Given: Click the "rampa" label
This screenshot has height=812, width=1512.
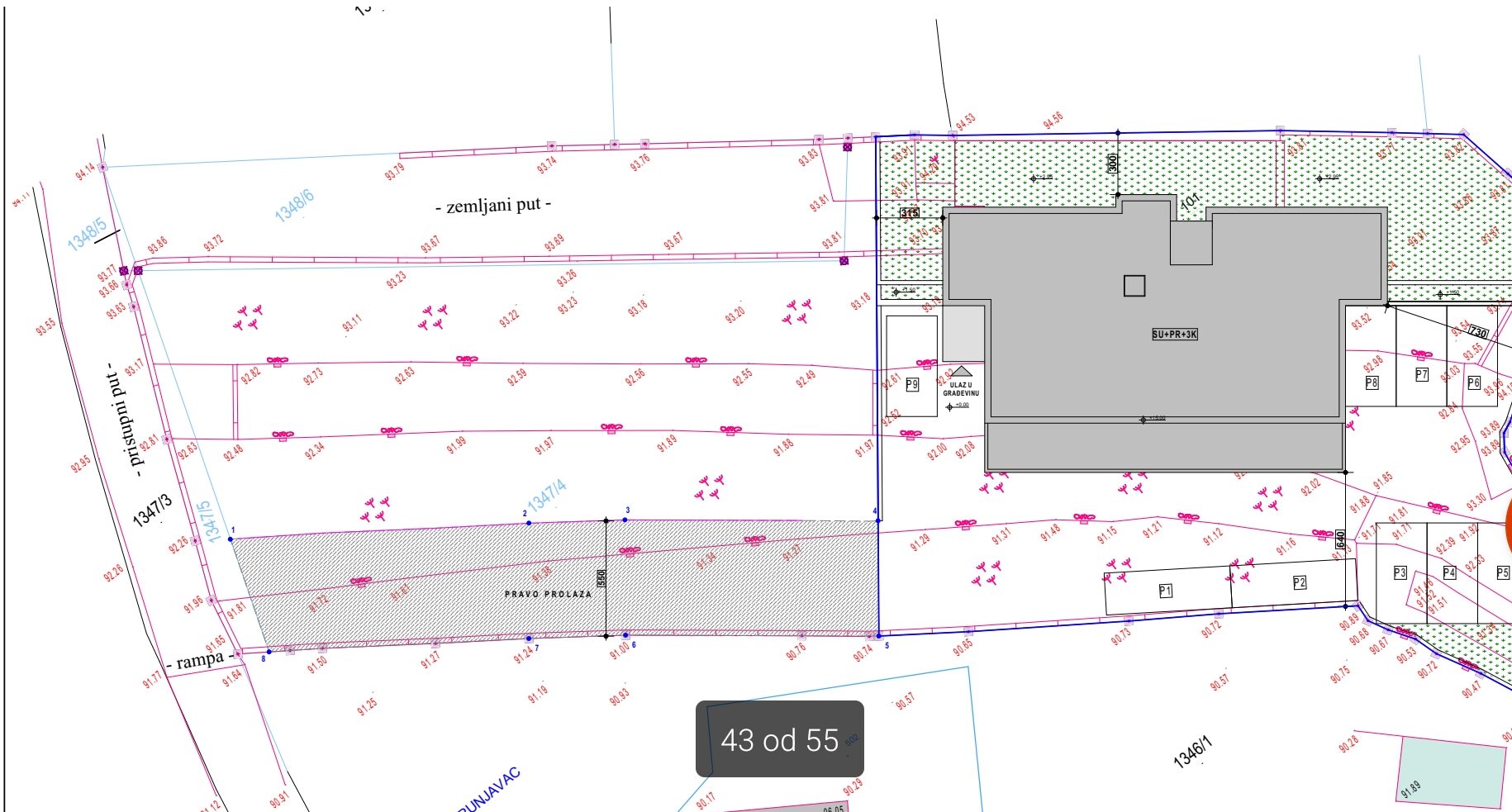Looking at the screenshot, I should pos(199,661).
